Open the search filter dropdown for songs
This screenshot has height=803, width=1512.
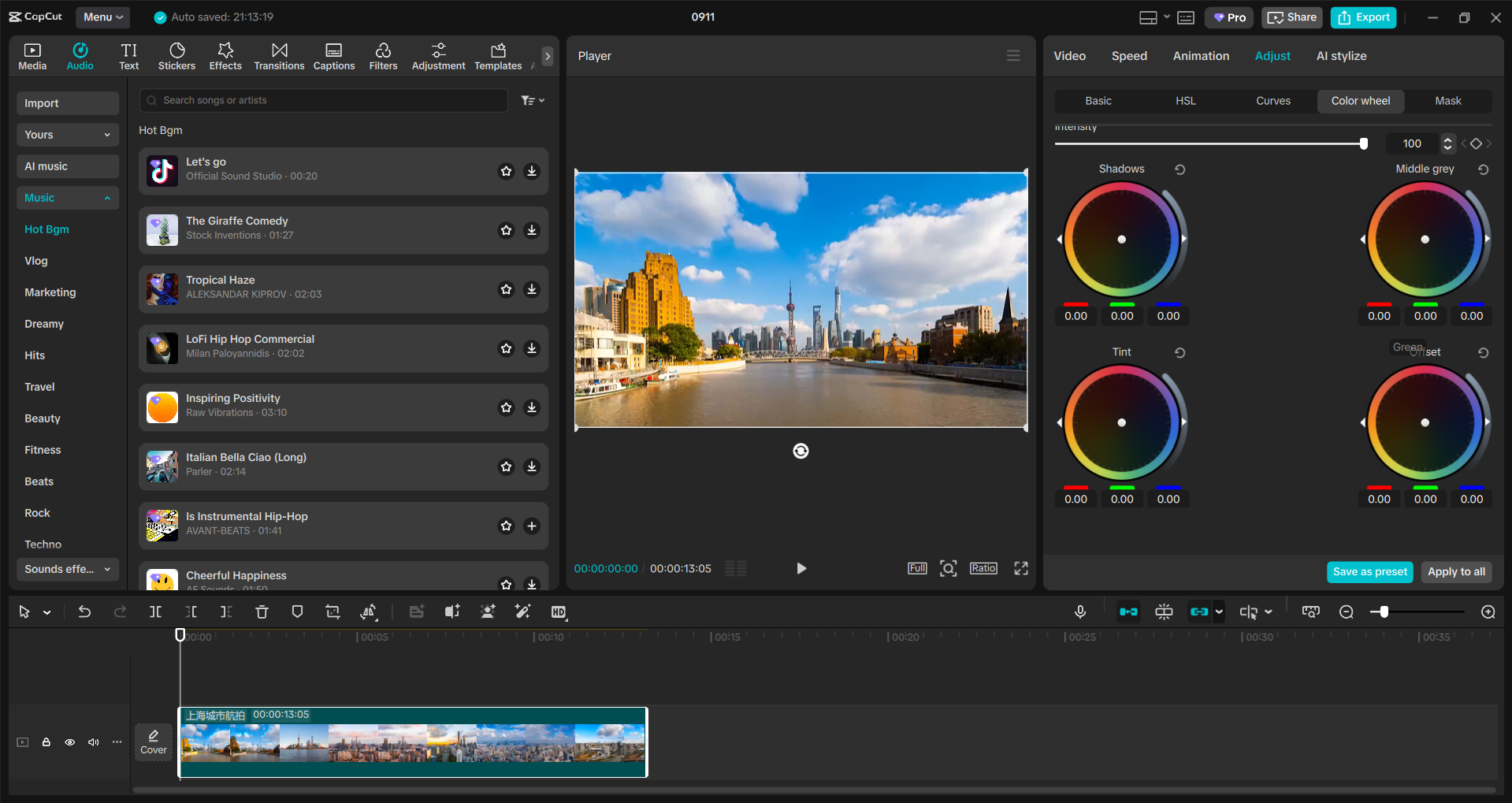coord(533,100)
